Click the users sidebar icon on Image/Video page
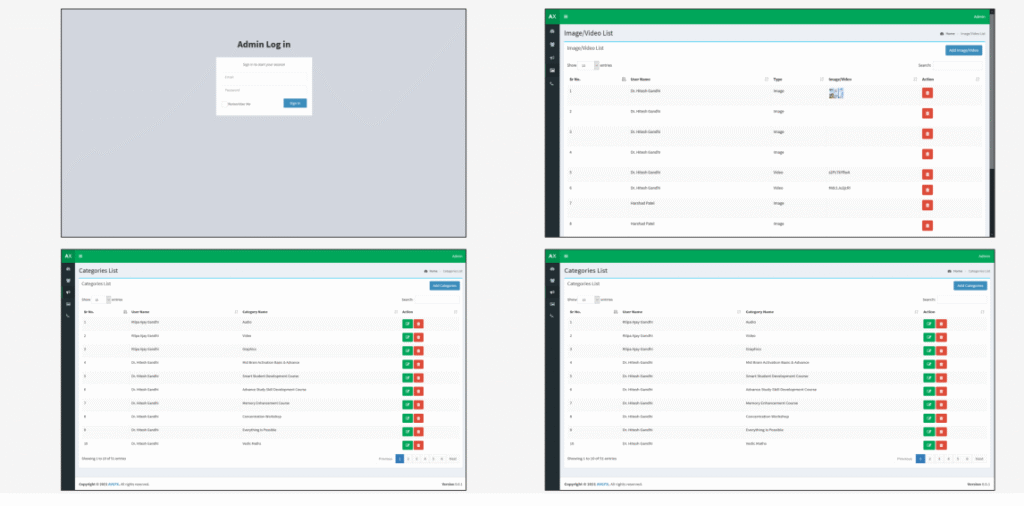Image resolution: width=1024 pixels, height=506 pixels. 552,44
